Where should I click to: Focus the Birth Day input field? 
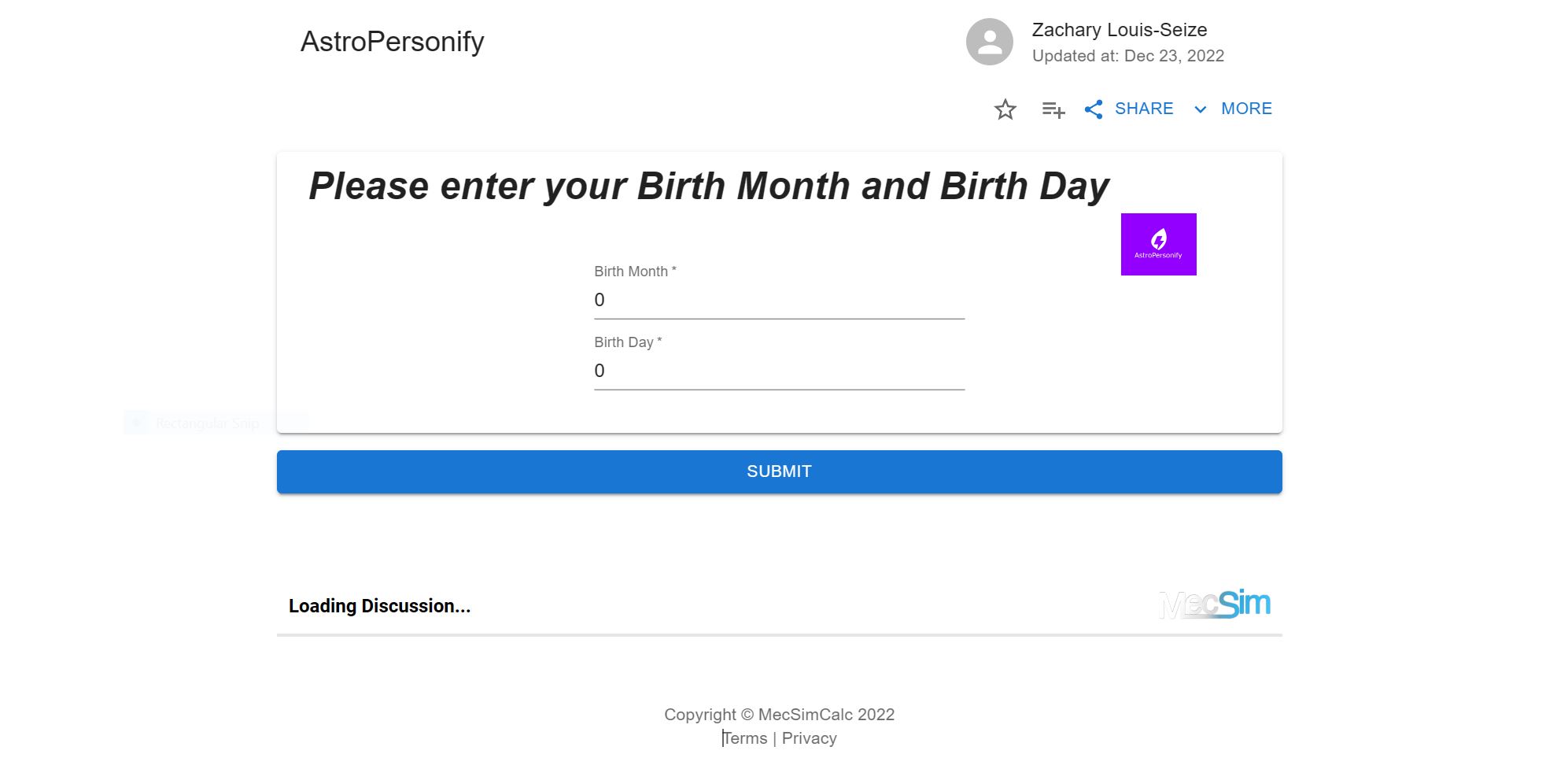[778, 371]
